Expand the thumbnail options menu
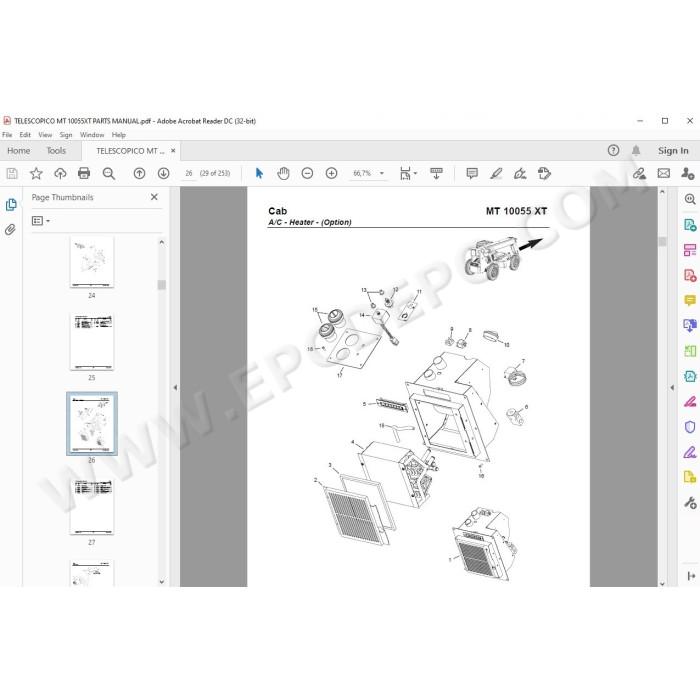This screenshot has width=700, height=700. click(41, 221)
